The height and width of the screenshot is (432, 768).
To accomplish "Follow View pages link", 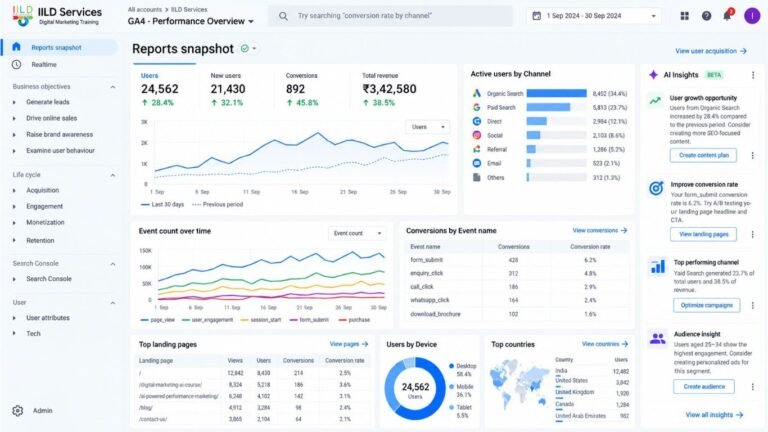I will [349, 344].
